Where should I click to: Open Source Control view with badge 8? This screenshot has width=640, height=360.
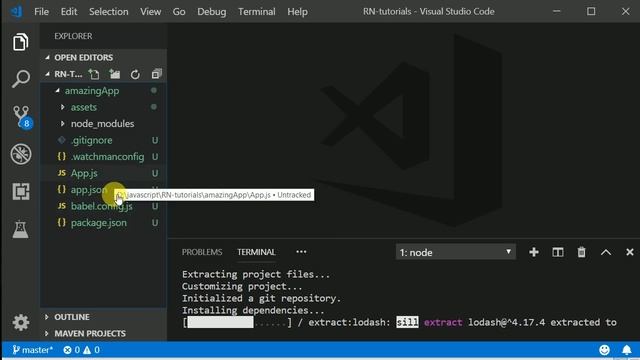pos(21,117)
